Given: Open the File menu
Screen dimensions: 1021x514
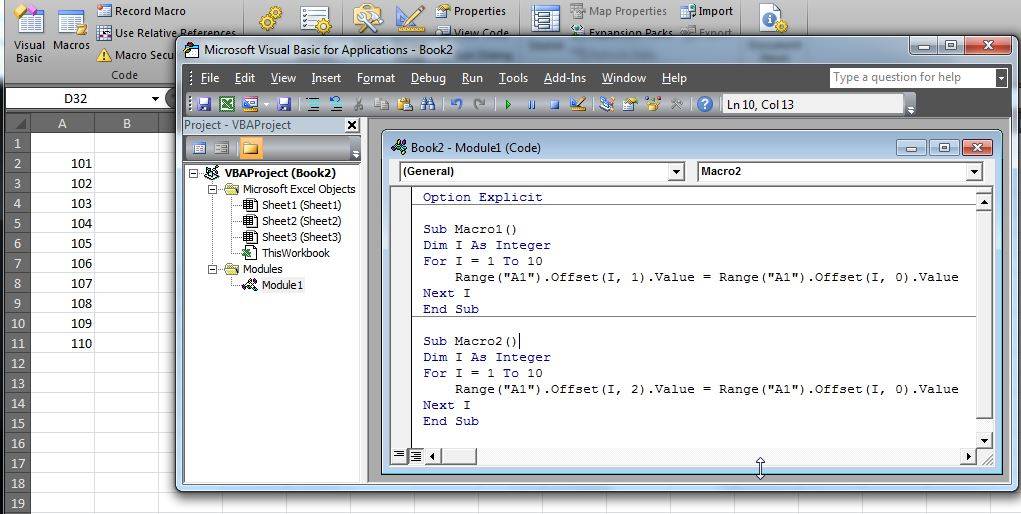Looking at the screenshot, I should [210, 78].
